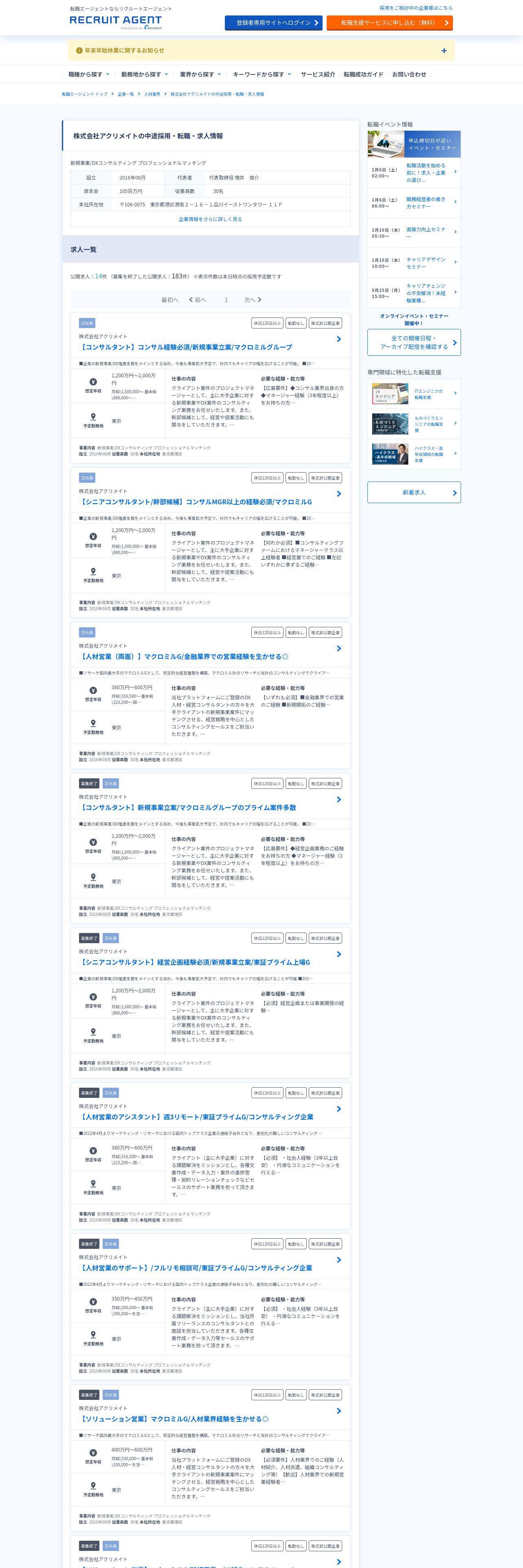Open 【ソリューション営業】マクロミルG/人材業界経験 job title

(174, 1418)
